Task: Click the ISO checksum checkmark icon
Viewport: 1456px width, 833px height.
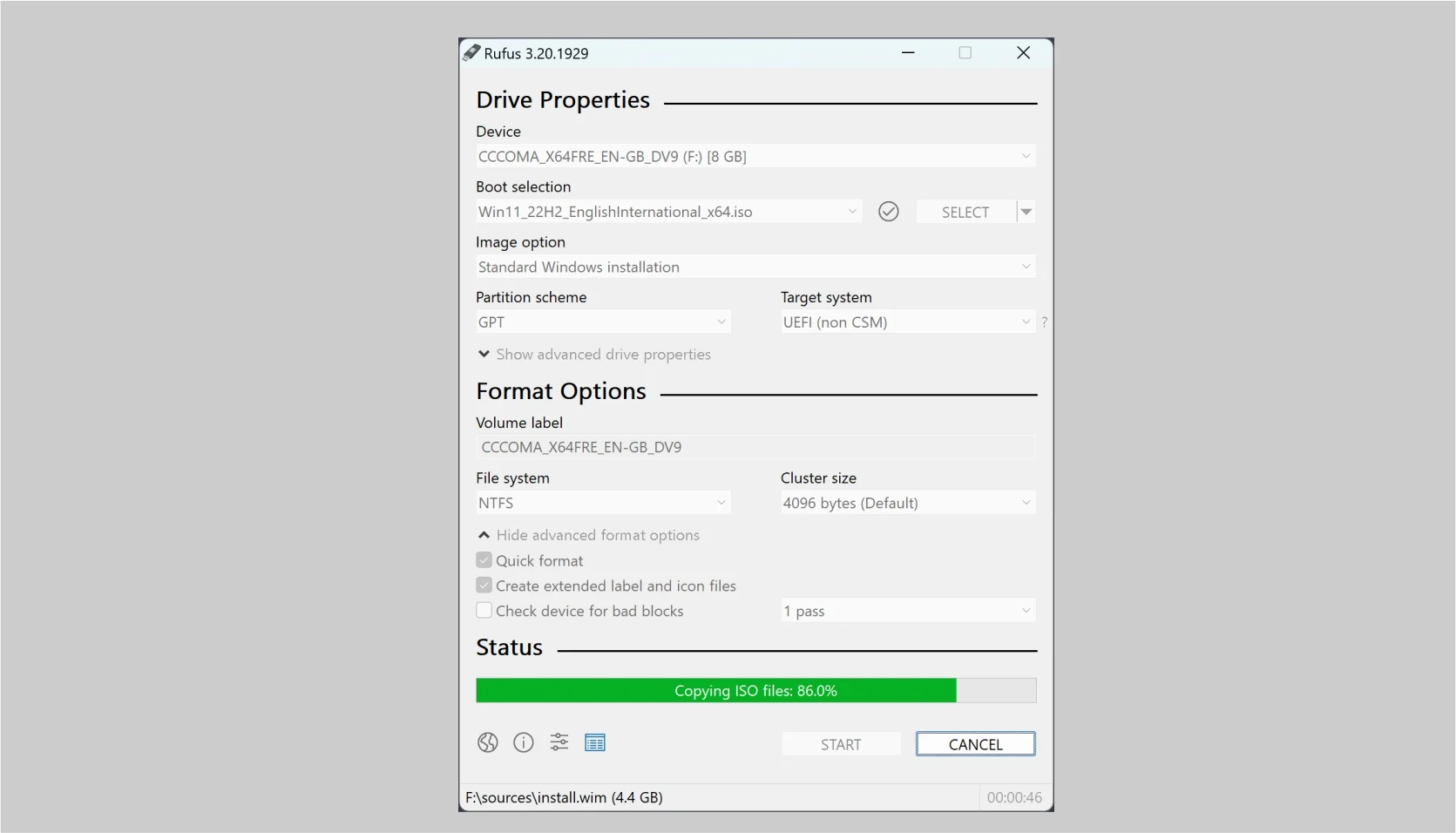Action: tap(888, 212)
